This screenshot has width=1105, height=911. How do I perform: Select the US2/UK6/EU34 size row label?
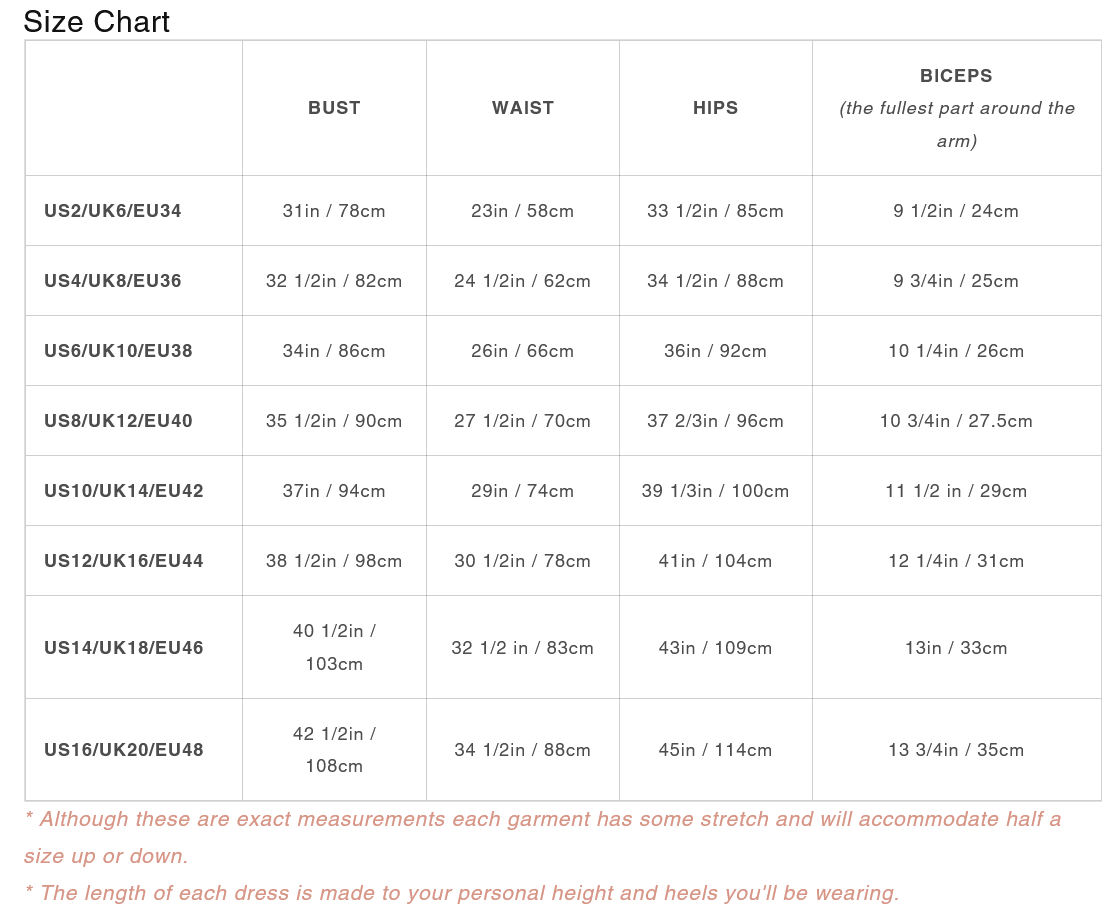point(113,211)
